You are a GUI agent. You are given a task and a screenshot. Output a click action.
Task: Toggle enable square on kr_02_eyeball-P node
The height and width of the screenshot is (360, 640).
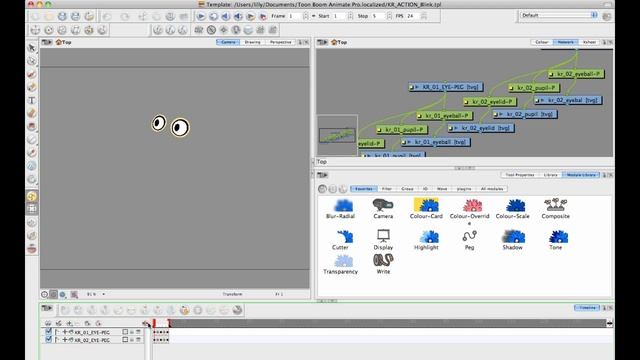pyautogui.click(x=551, y=74)
